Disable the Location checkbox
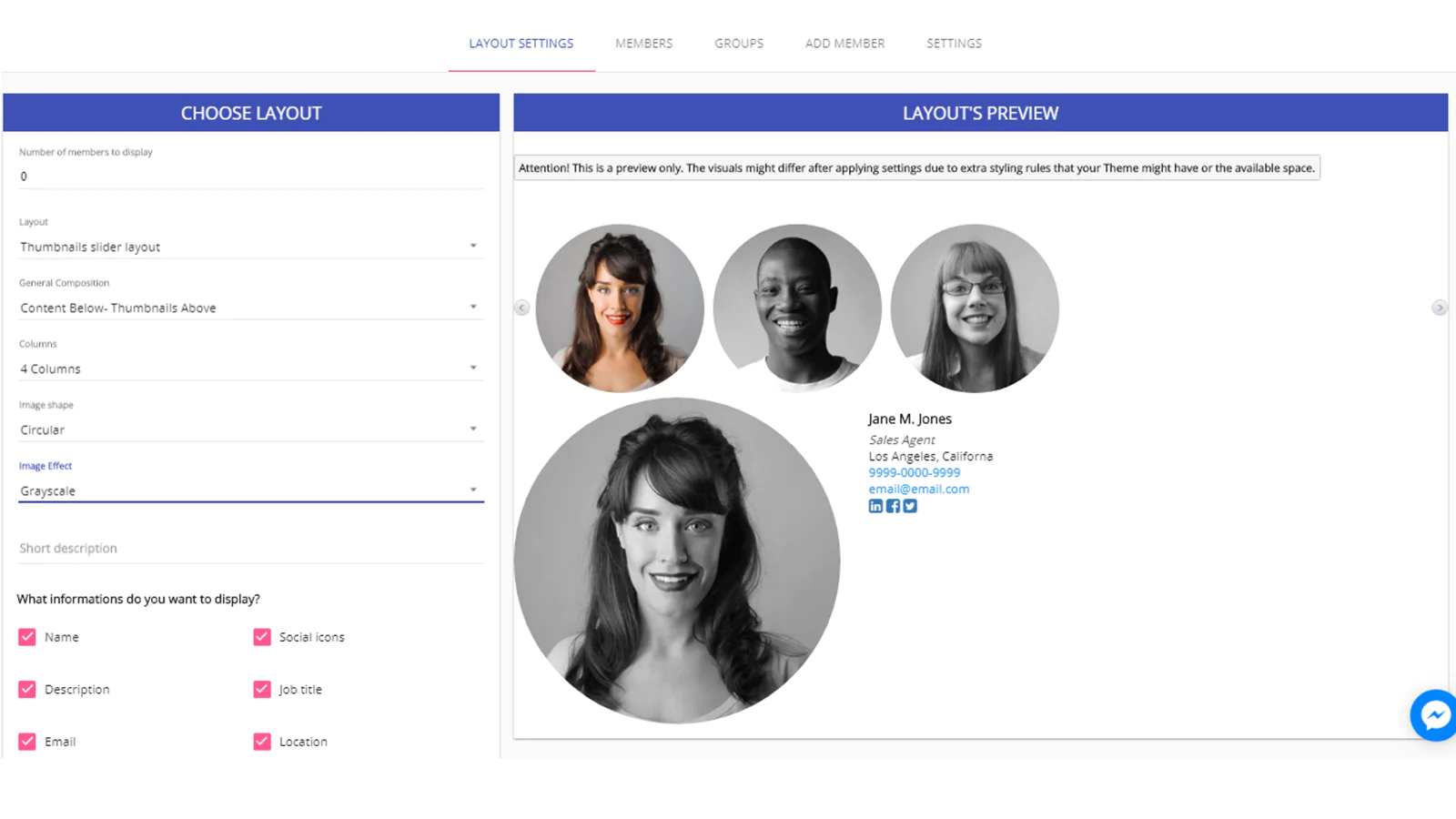The image size is (1456, 819). [262, 741]
